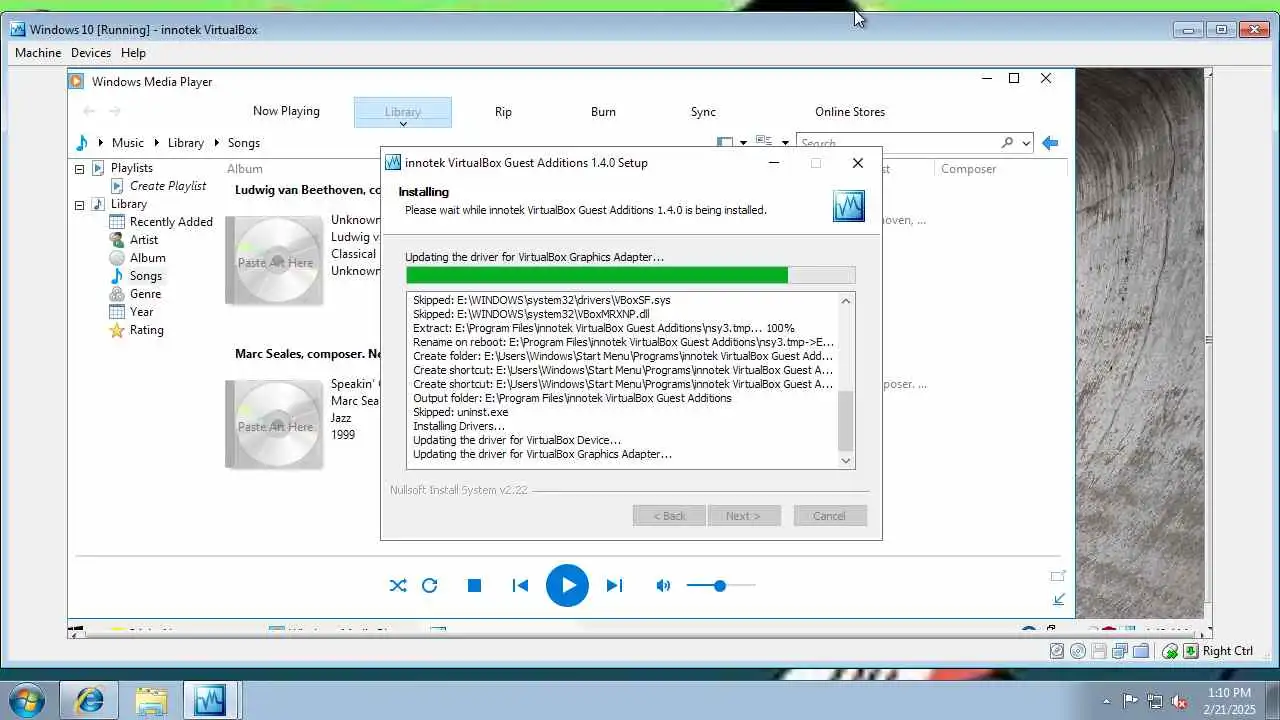Image resolution: width=1280 pixels, height=720 pixels.
Task: Open the Now Playing tab
Action: tap(286, 111)
